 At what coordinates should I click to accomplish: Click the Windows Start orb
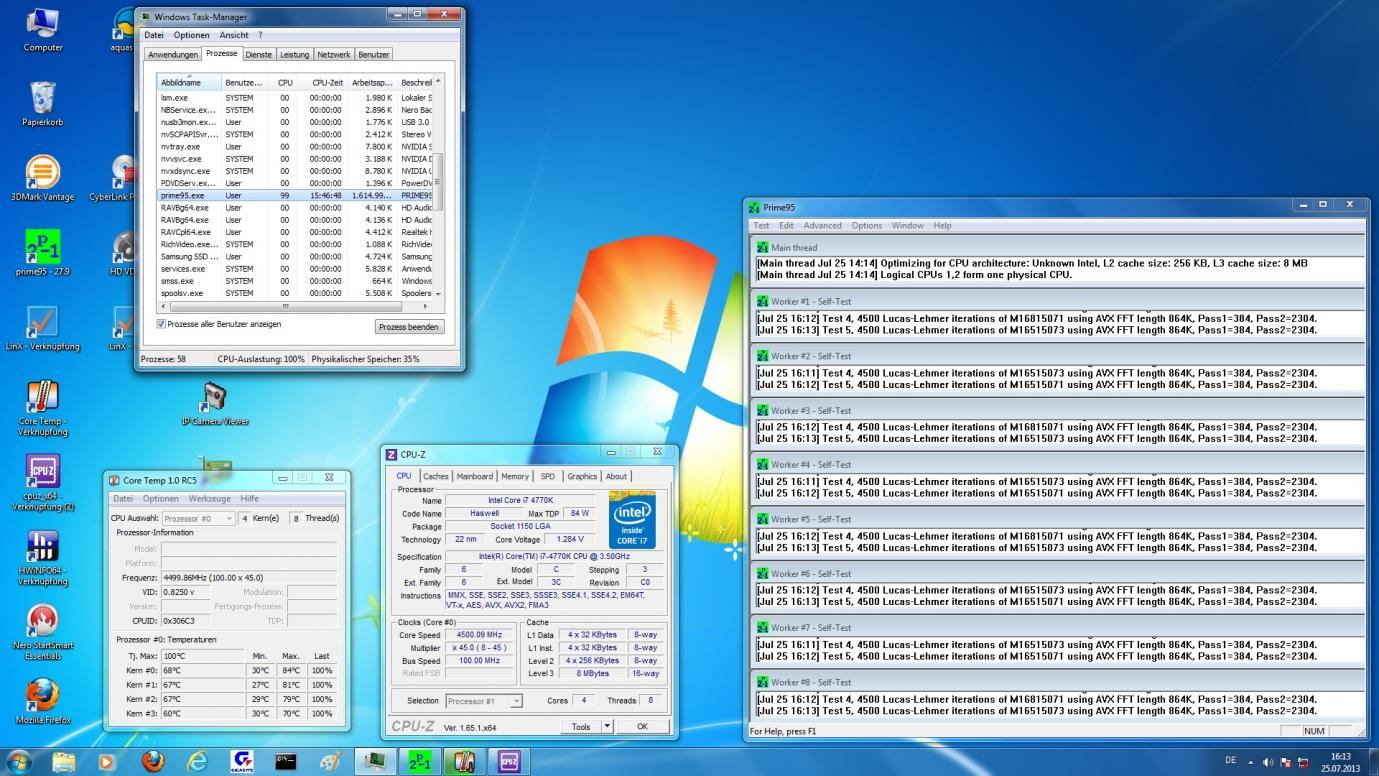[x=19, y=761]
